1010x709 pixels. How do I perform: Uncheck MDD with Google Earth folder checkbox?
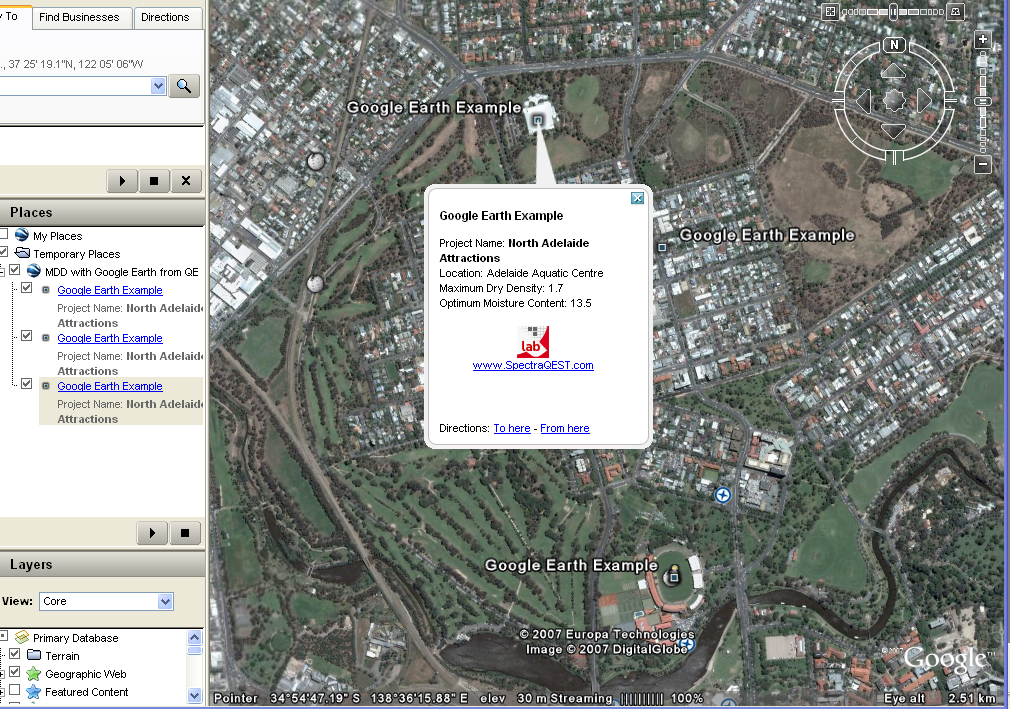15,271
